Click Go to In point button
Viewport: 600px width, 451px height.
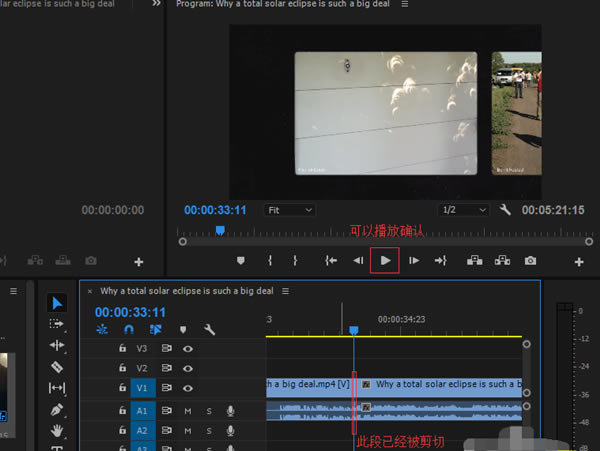(331, 261)
